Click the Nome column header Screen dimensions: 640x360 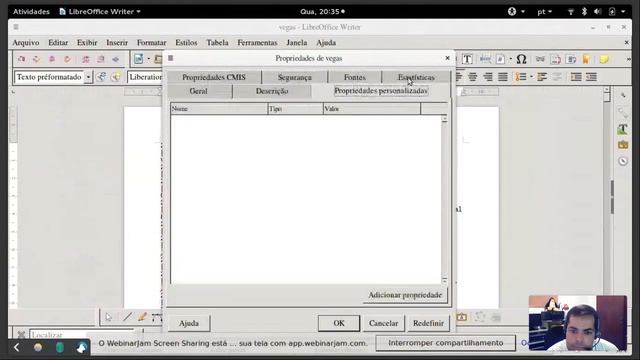[219, 109]
